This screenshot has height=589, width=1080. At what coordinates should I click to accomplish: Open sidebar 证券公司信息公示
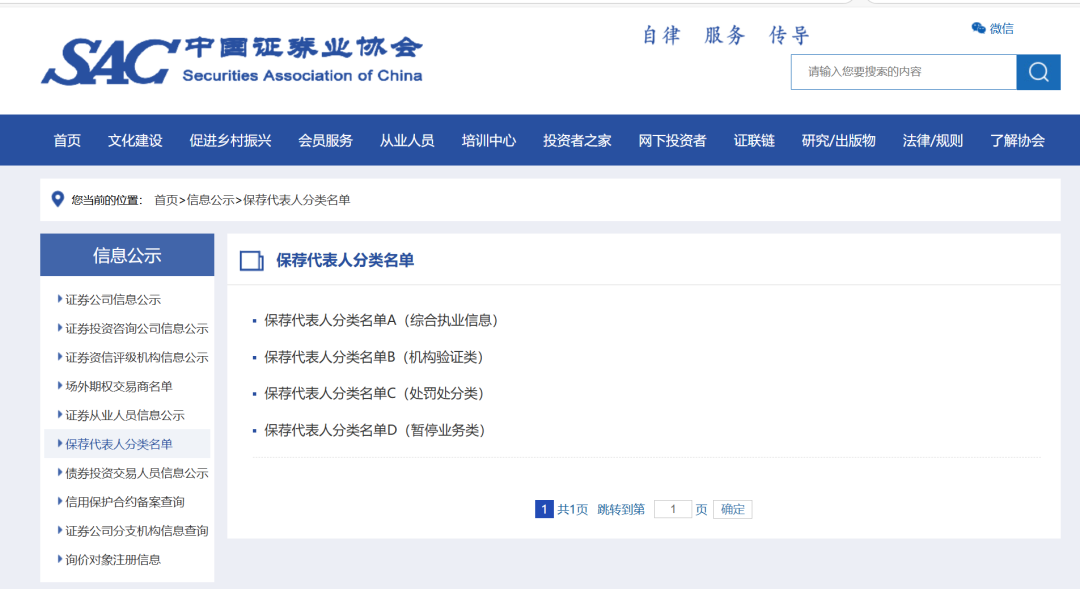pyautogui.click(x=113, y=300)
